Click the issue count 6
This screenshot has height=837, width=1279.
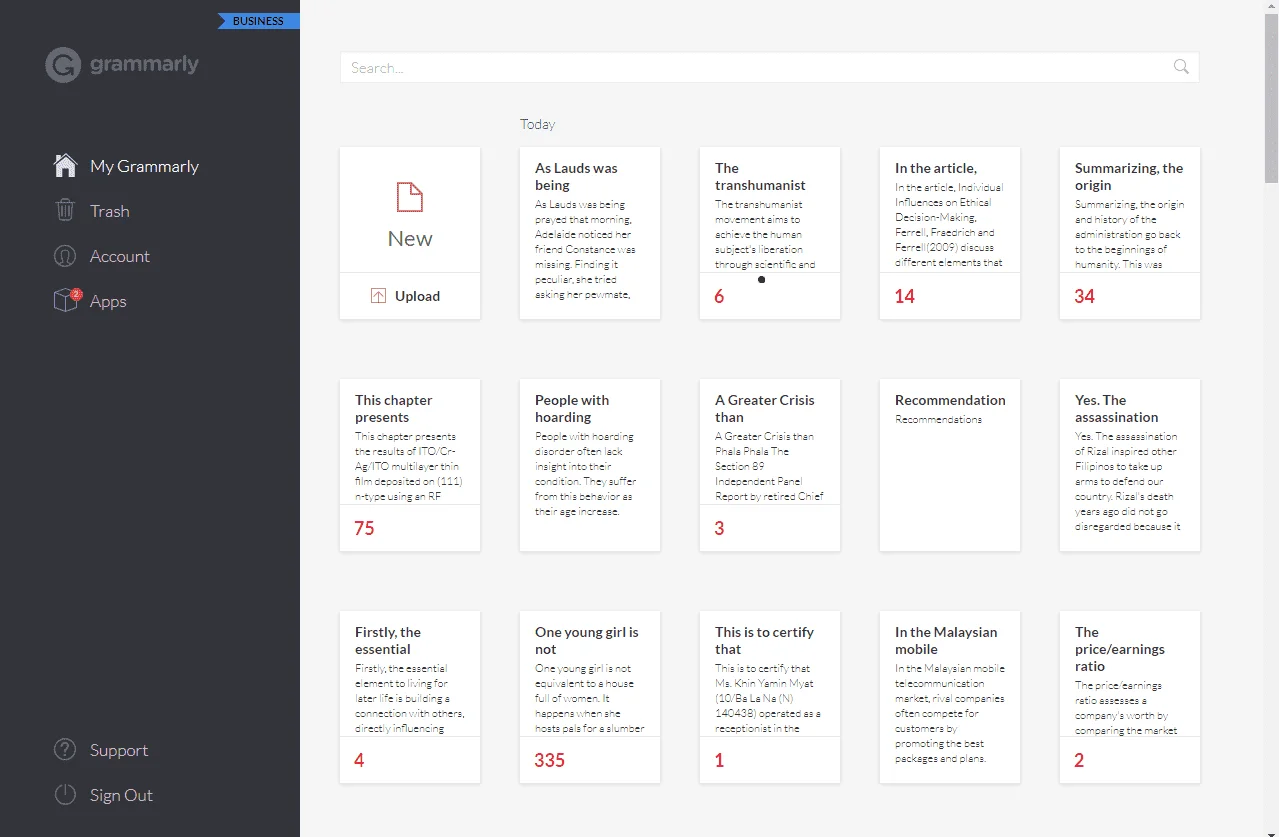pos(719,296)
